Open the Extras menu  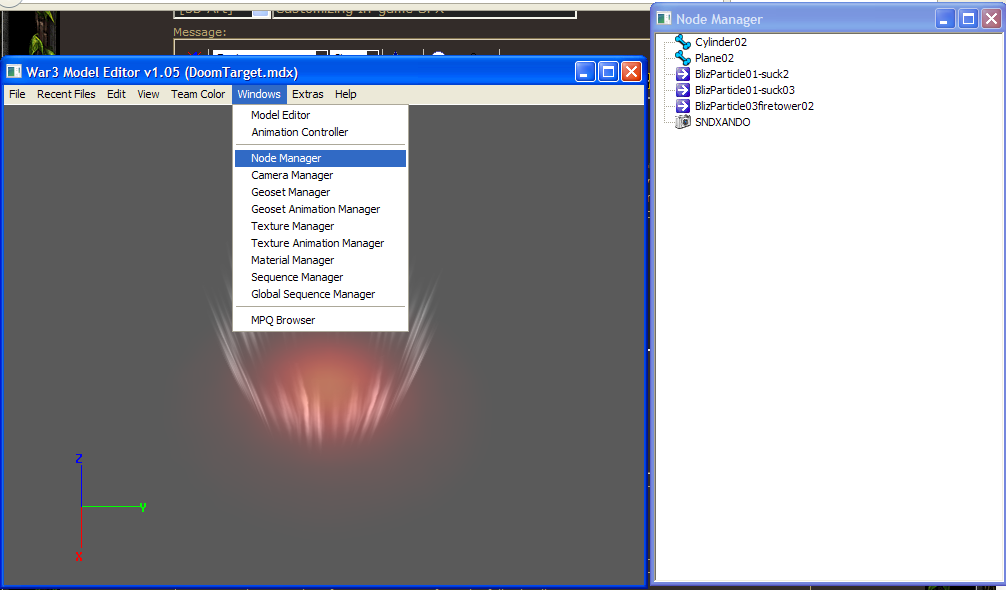point(307,94)
